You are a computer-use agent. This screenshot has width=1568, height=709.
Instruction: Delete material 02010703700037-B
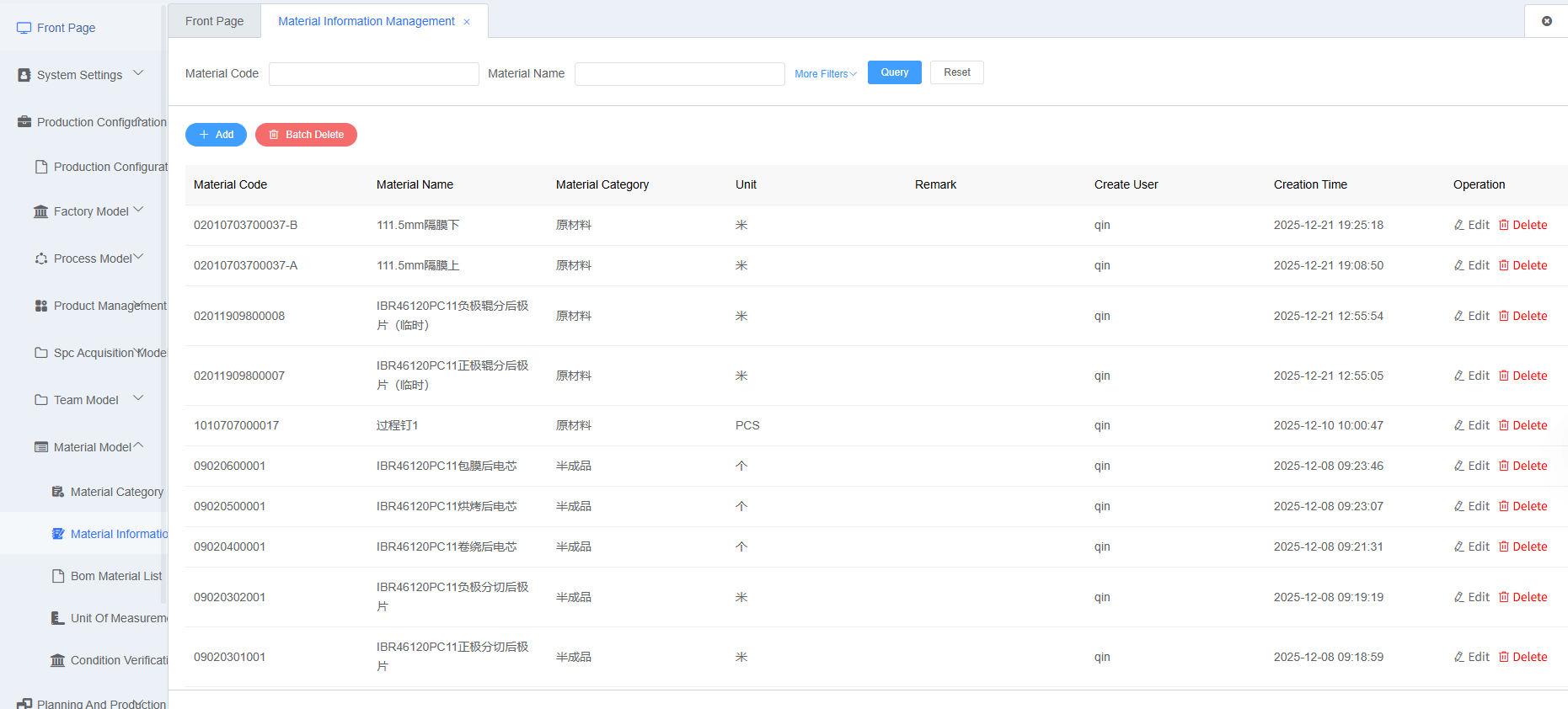tap(1523, 225)
